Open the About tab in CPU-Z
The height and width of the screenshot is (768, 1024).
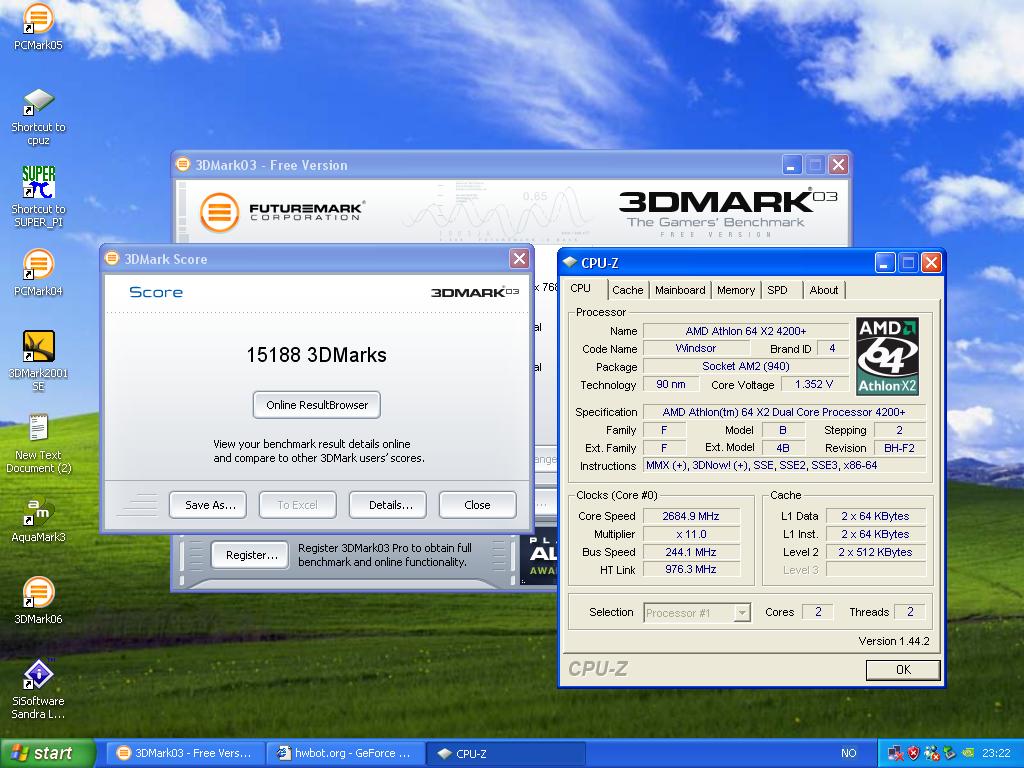pyautogui.click(x=824, y=290)
